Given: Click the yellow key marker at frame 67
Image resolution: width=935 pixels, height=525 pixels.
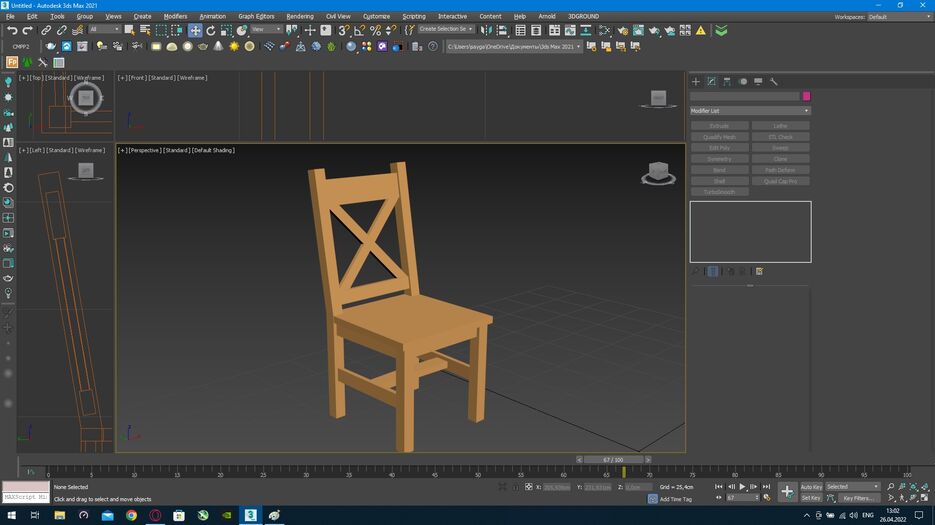Looking at the screenshot, I should (624, 472).
